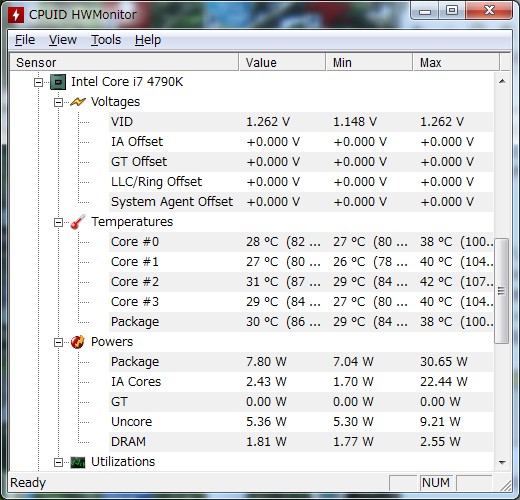The width and height of the screenshot is (520, 500).
Task: Select the Core #1 temperature row
Action: [301, 262]
